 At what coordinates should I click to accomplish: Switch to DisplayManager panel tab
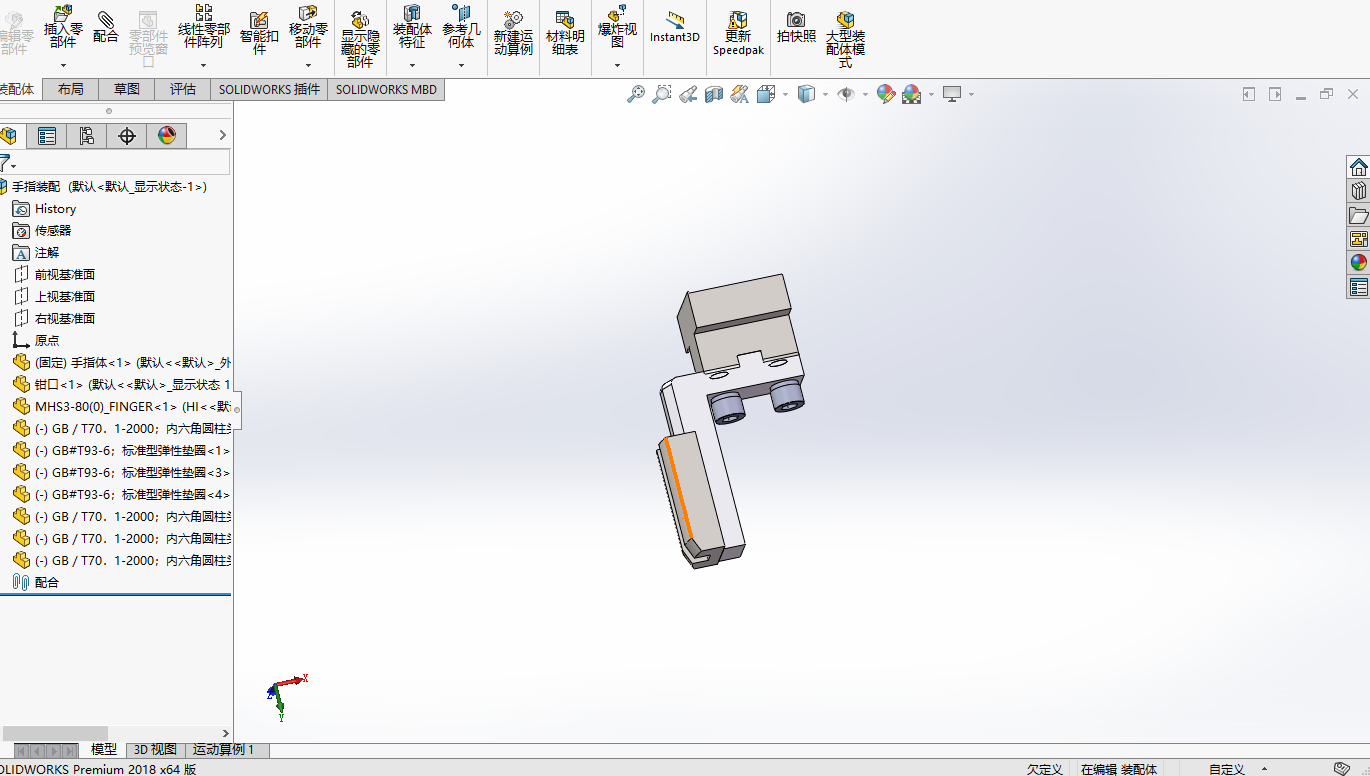[x=167, y=136]
